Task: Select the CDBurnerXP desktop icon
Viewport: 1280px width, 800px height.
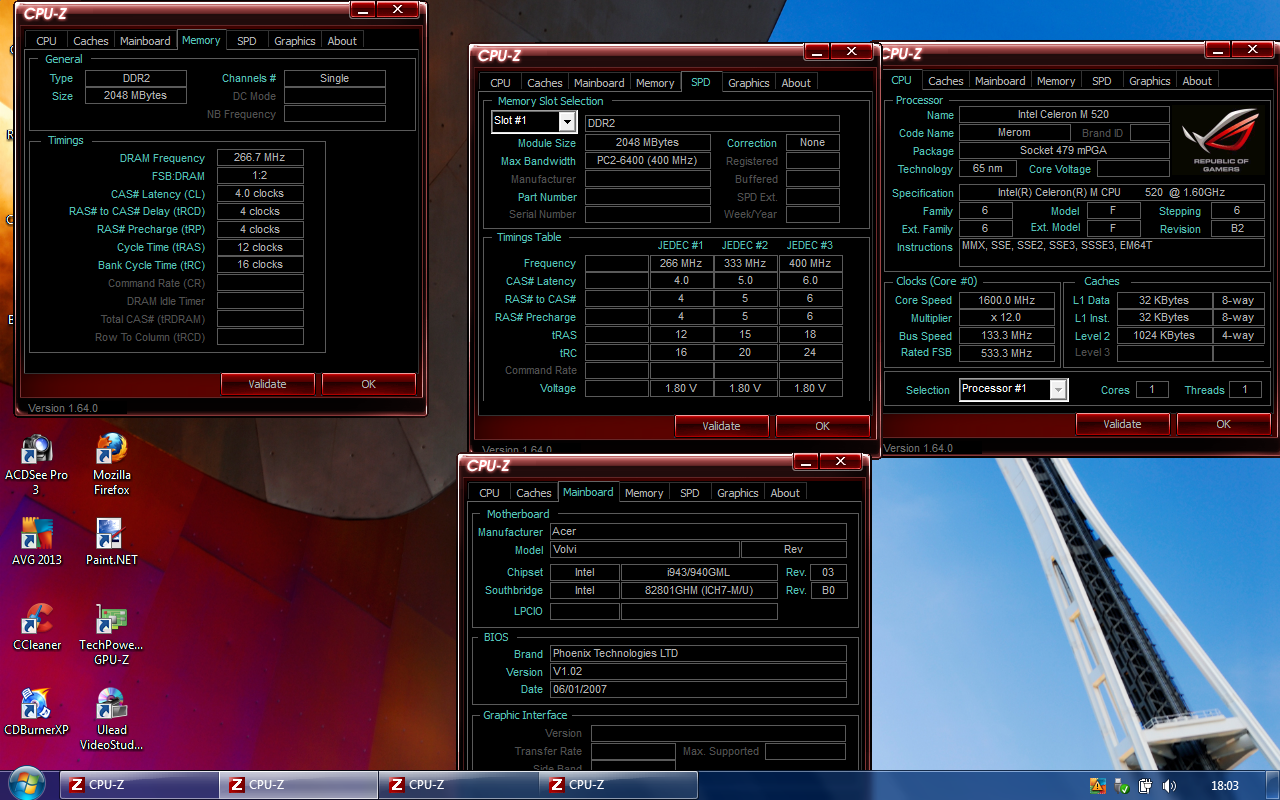Action: coord(36,712)
